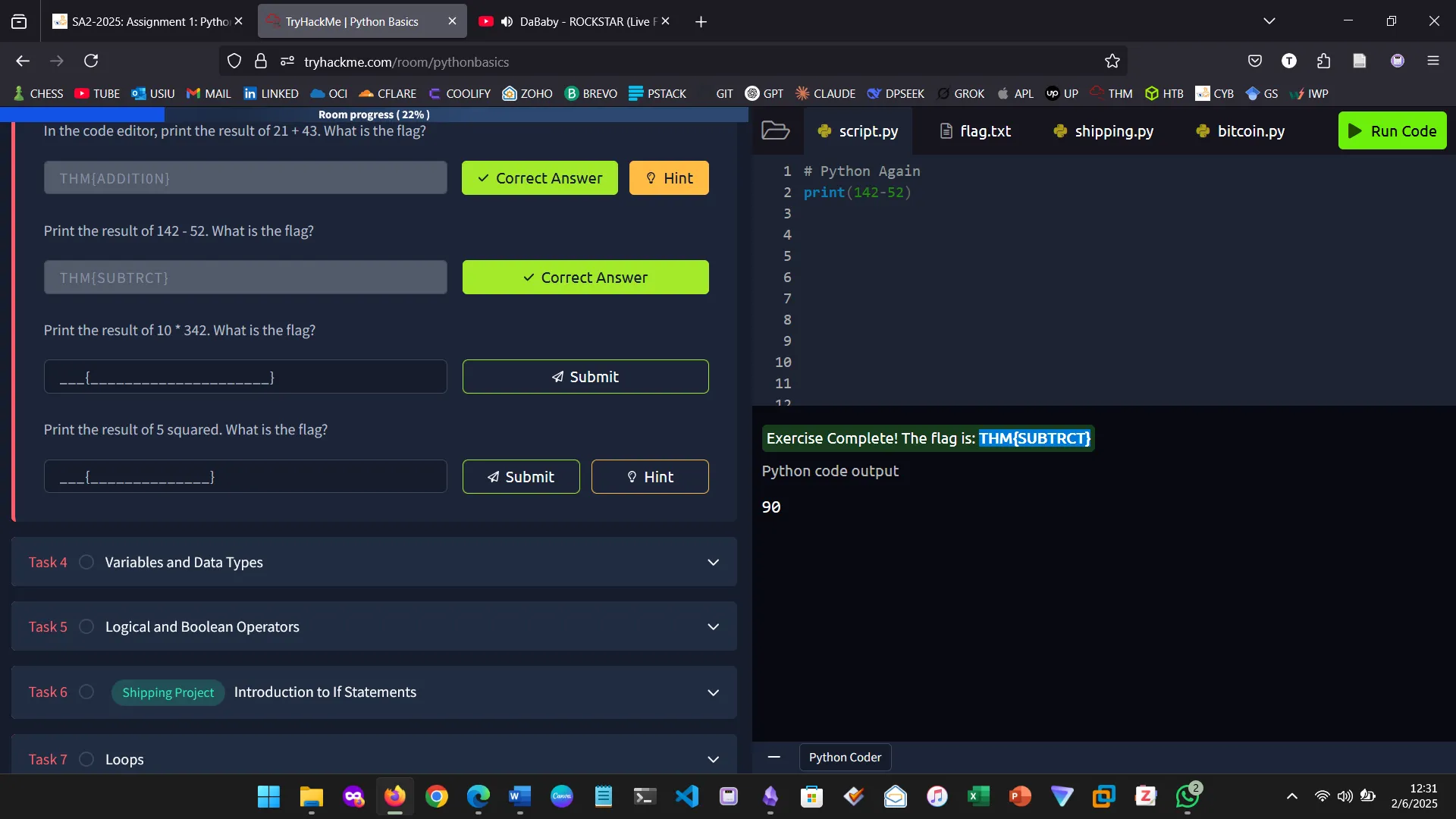1456x819 pixels.
Task: Open the extensions puzzle icon
Action: click(x=1323, y=61)
